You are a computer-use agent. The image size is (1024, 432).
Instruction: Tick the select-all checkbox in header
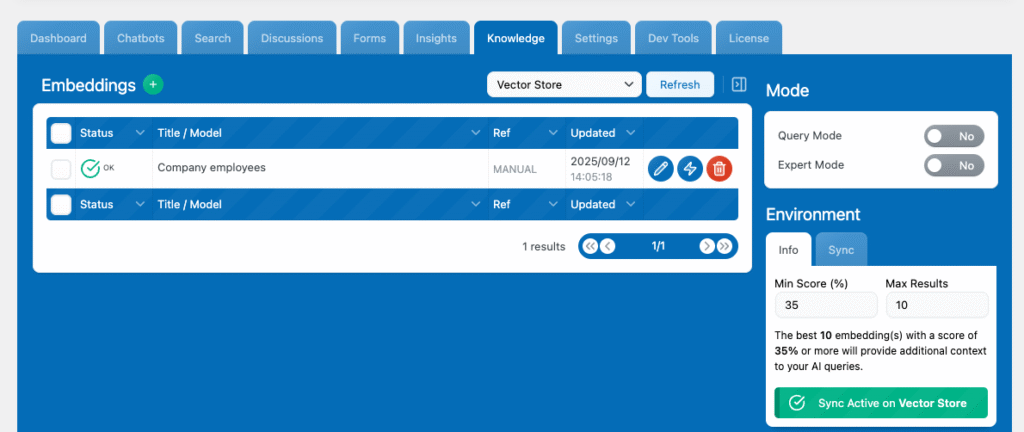pos(61,133)
